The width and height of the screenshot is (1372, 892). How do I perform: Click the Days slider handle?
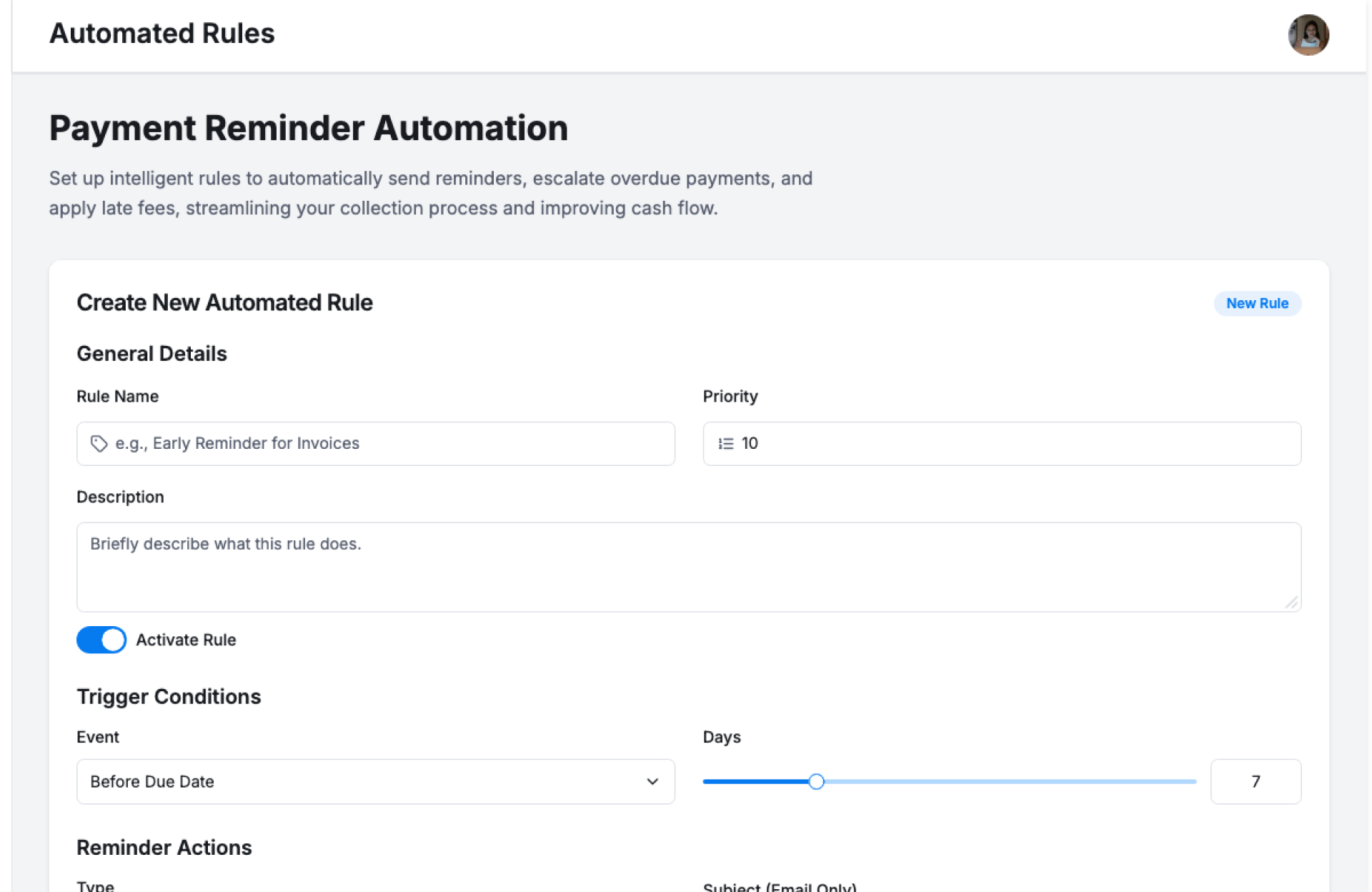click(x=816, y=781)
